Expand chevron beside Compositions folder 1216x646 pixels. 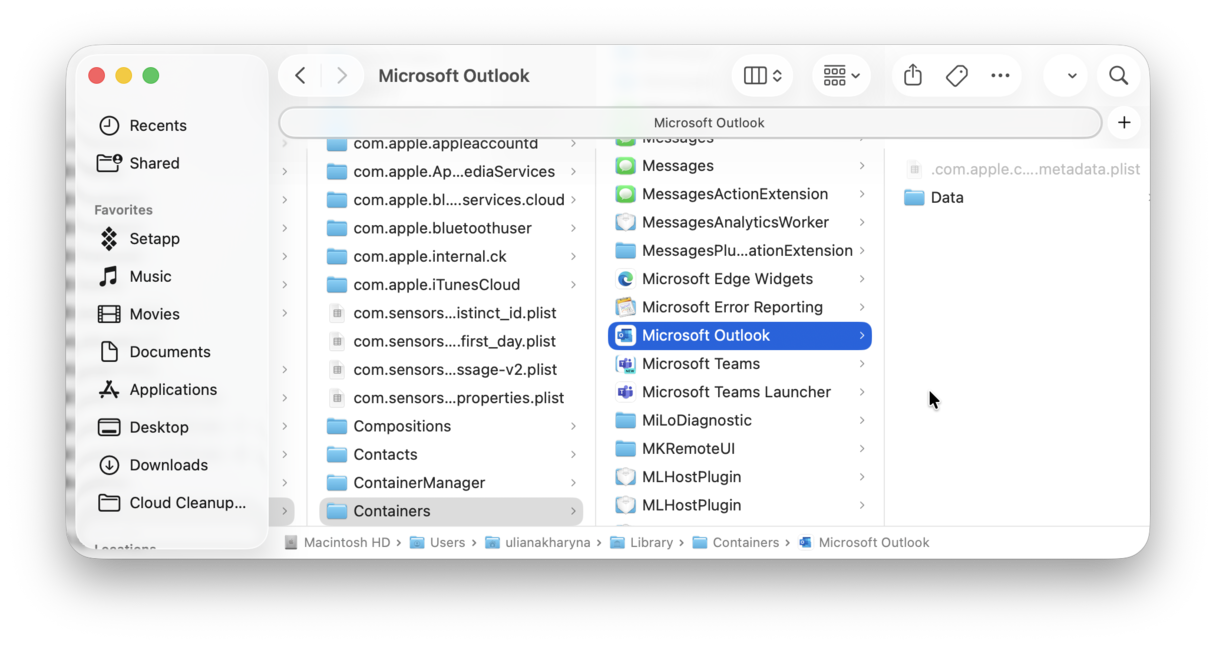pos(573,426)
